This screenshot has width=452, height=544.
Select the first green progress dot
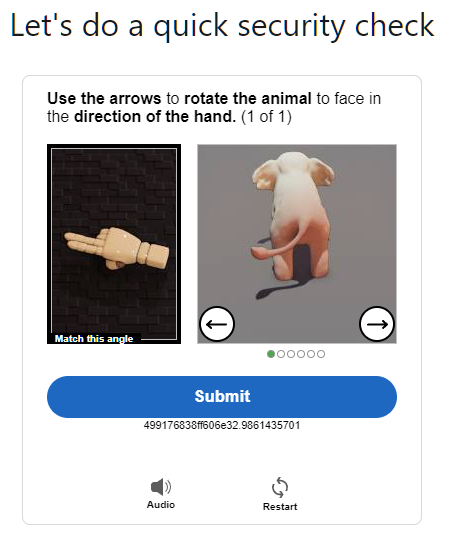[x=271, y=354]
